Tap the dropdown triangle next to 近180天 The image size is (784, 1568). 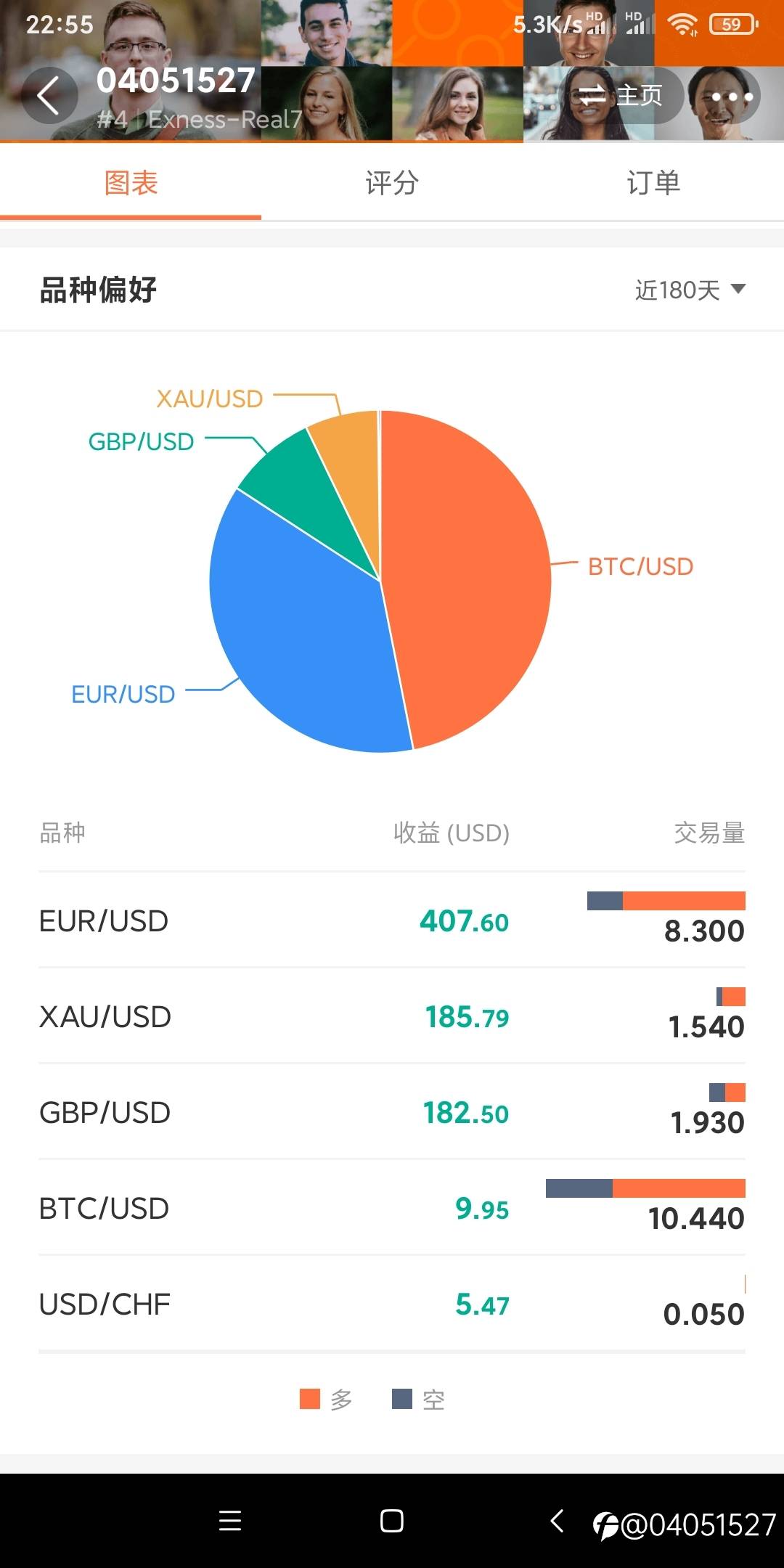(738, 289)
